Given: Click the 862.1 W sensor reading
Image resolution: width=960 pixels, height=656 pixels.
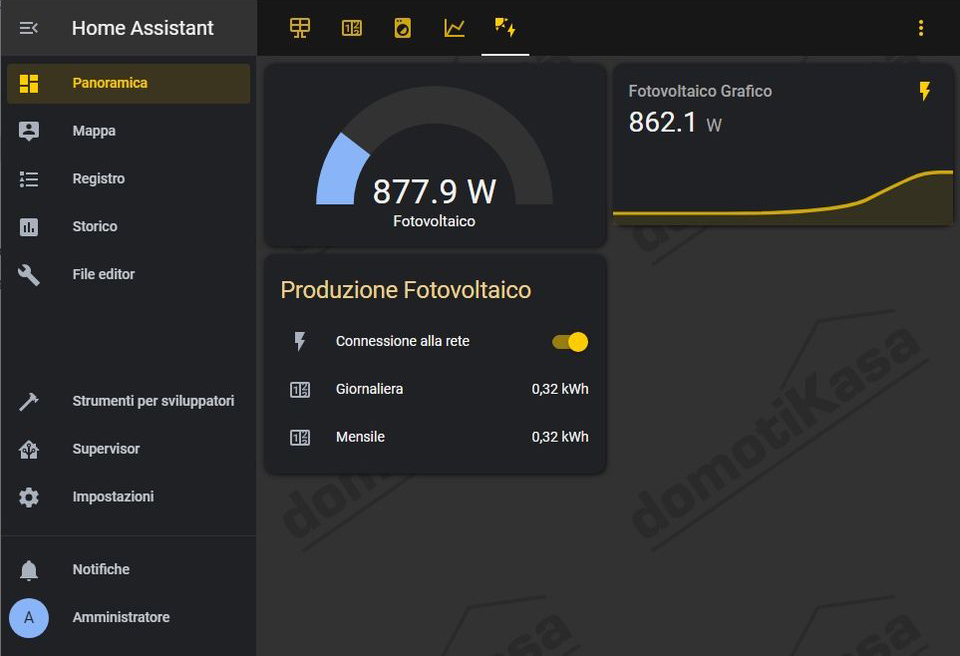Looking at the screenshot, I should (675, 123).
